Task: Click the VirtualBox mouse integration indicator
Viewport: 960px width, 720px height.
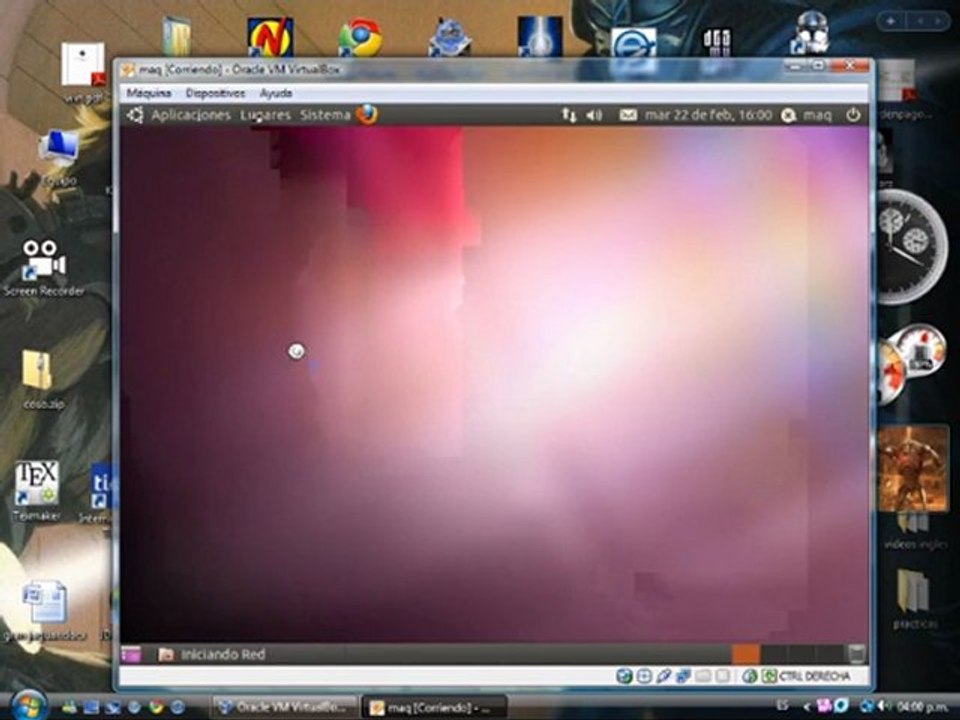Action: pos(749,676)
